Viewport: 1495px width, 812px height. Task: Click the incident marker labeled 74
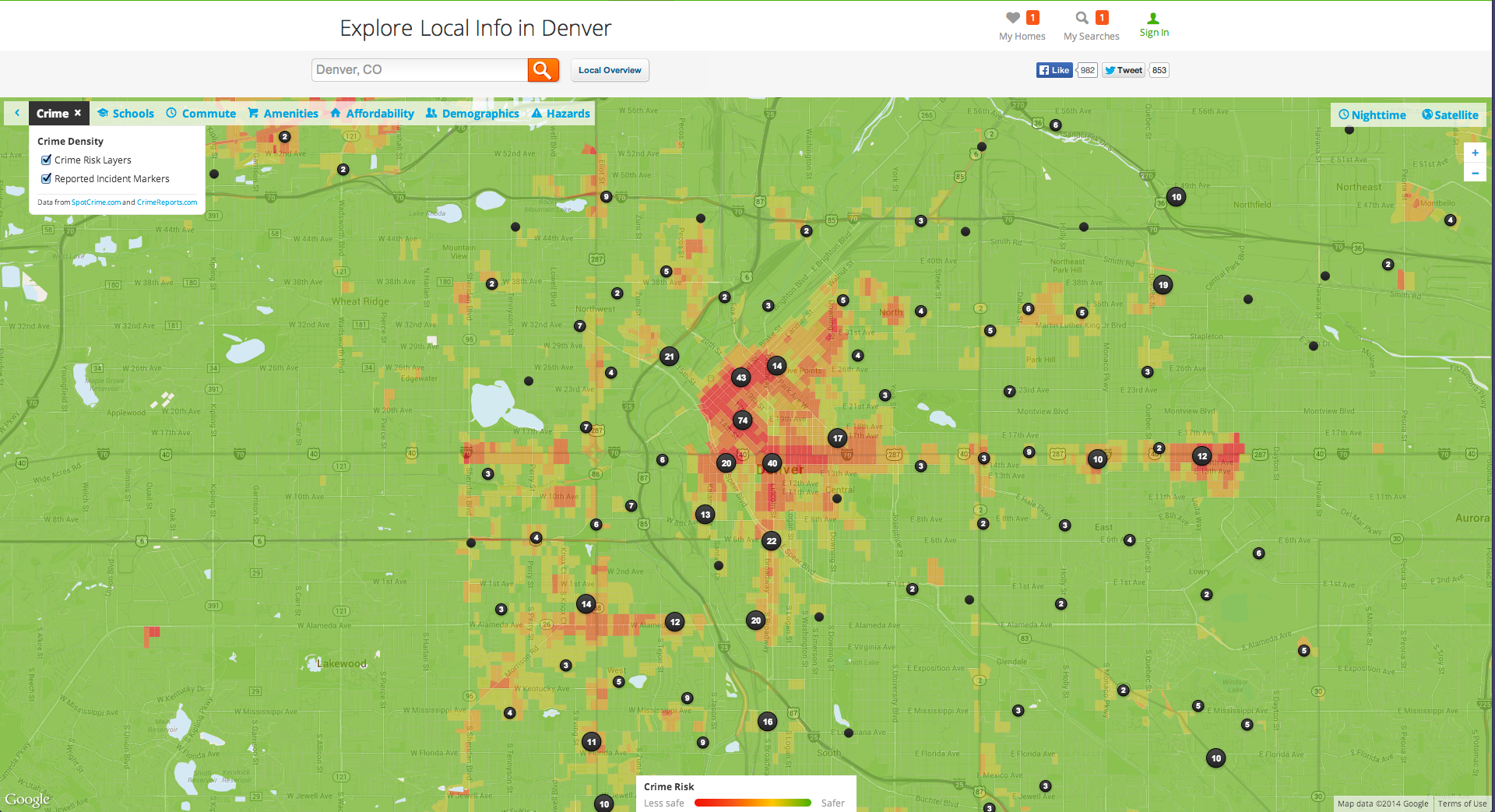click(x=743, y=420)
